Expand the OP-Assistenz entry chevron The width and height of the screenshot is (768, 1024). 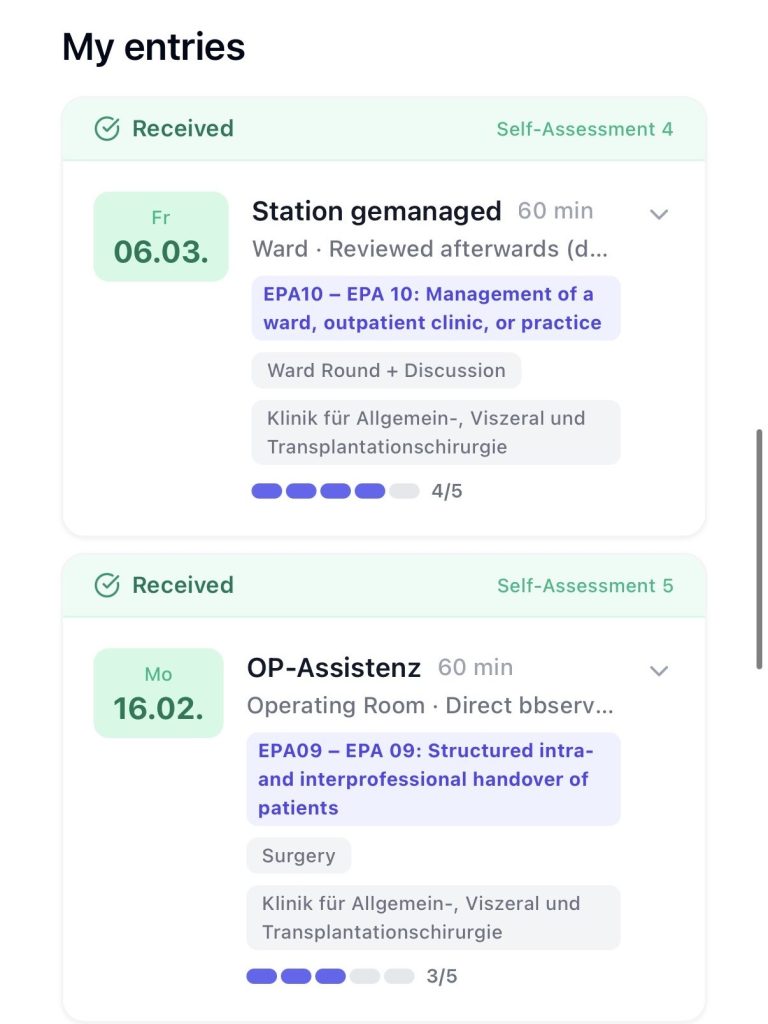point(658,670)
